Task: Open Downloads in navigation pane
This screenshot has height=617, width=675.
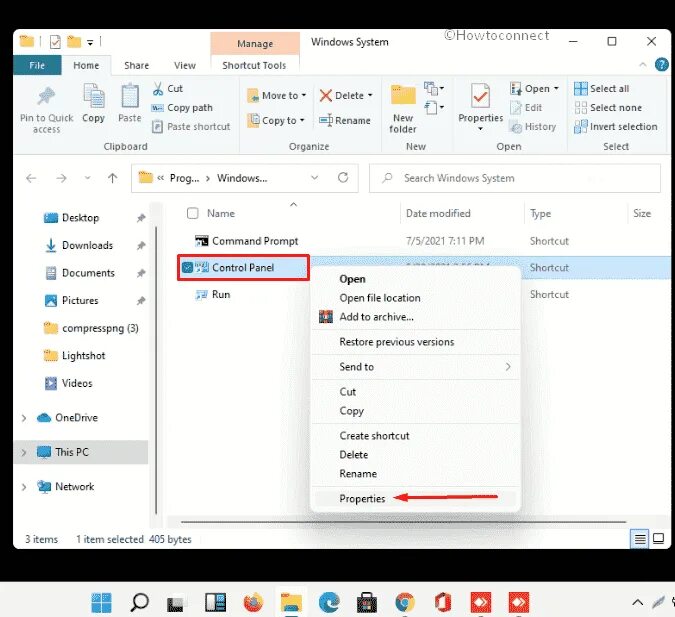Action: pyautogui.click(x=87, y=245)
